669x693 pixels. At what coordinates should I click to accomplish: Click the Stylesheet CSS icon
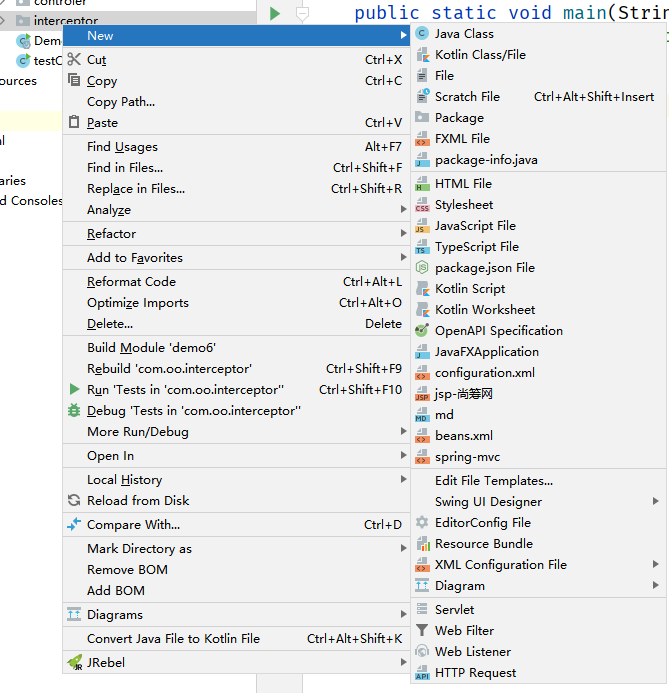pyautogui.click(x=422, y=205)
